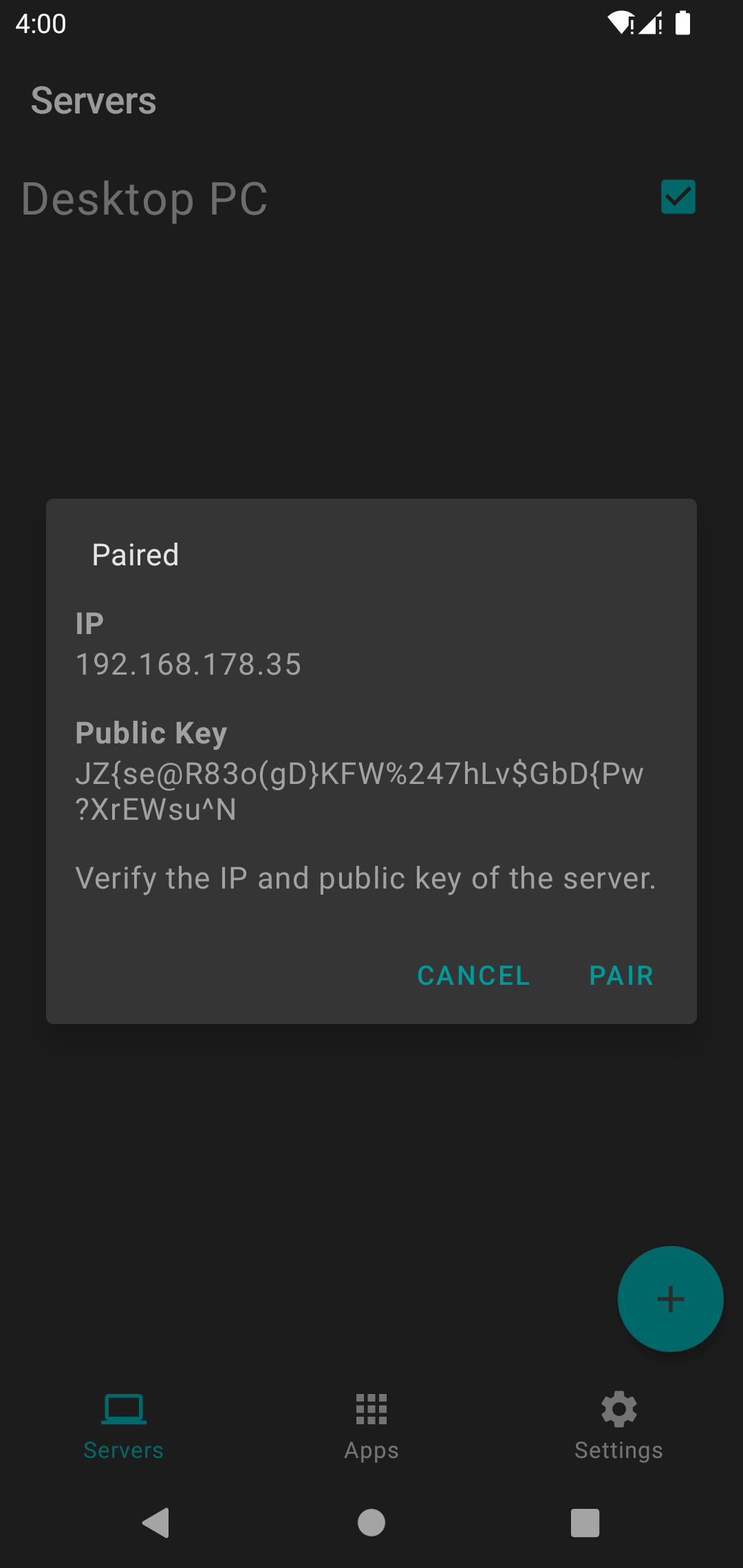Viewport: 743px width, 1568px height.
Task: Click CANCEL to dismiss the pairing dialog
Action: pyautogui.click(x=473, y=975)
